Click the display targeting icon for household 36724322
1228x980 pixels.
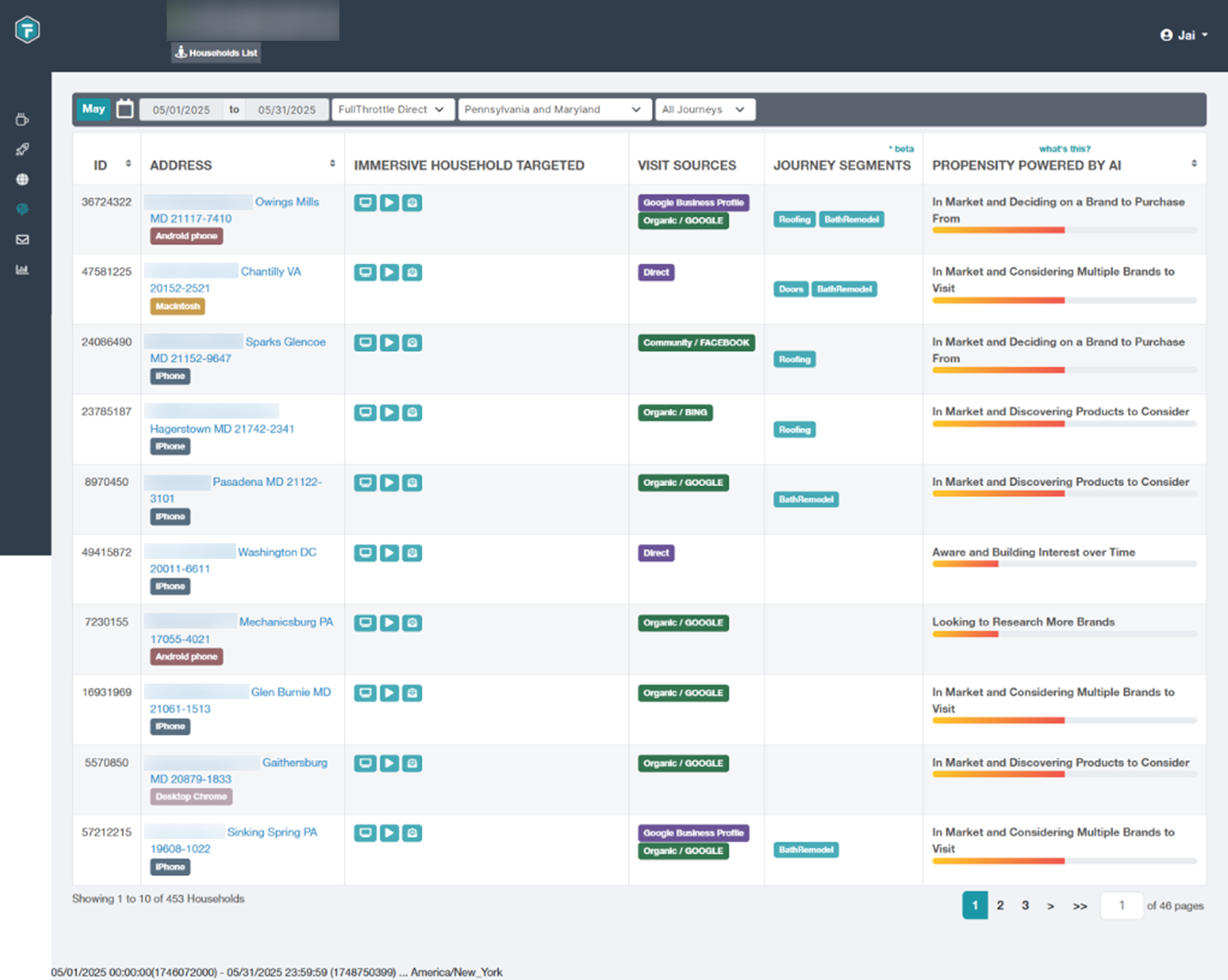pos(365,203)
